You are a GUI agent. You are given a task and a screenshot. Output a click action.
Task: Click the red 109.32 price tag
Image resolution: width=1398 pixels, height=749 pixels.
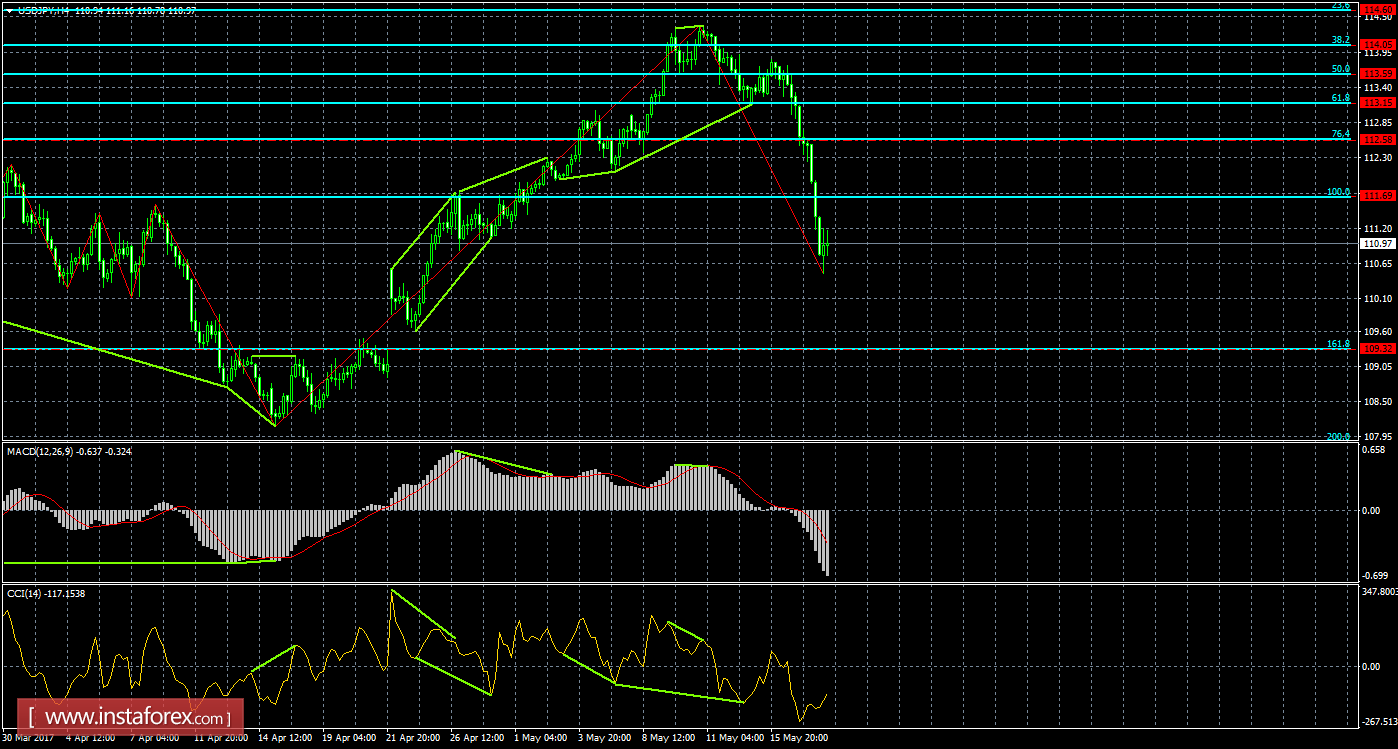point(1378,349)
